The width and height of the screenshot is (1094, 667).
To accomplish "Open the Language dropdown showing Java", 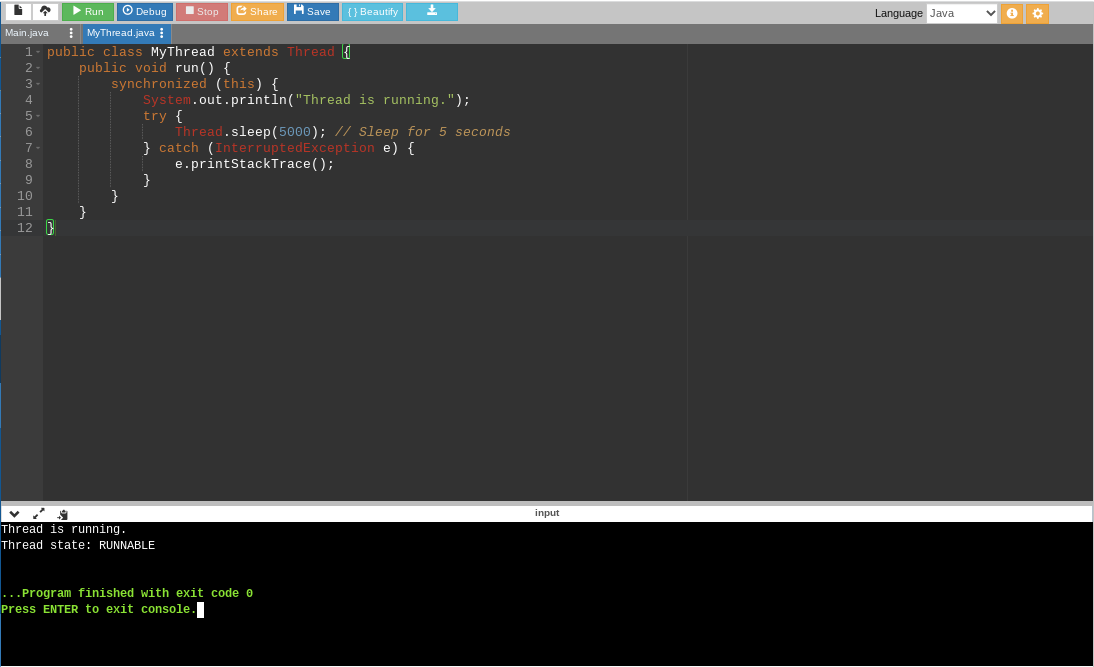I will tap(961, 13).
